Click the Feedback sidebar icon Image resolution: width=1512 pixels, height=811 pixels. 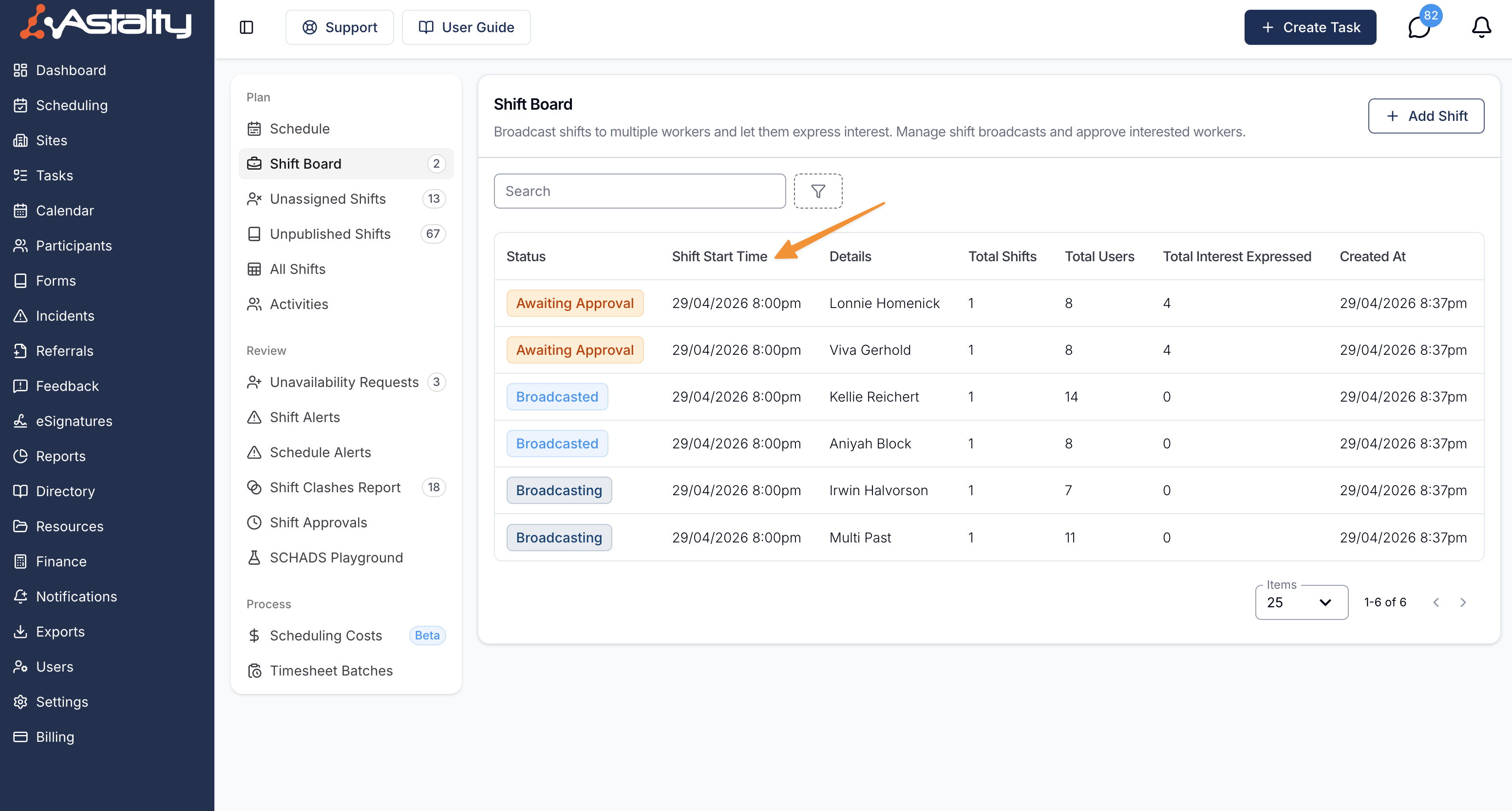tap(20, 386)
